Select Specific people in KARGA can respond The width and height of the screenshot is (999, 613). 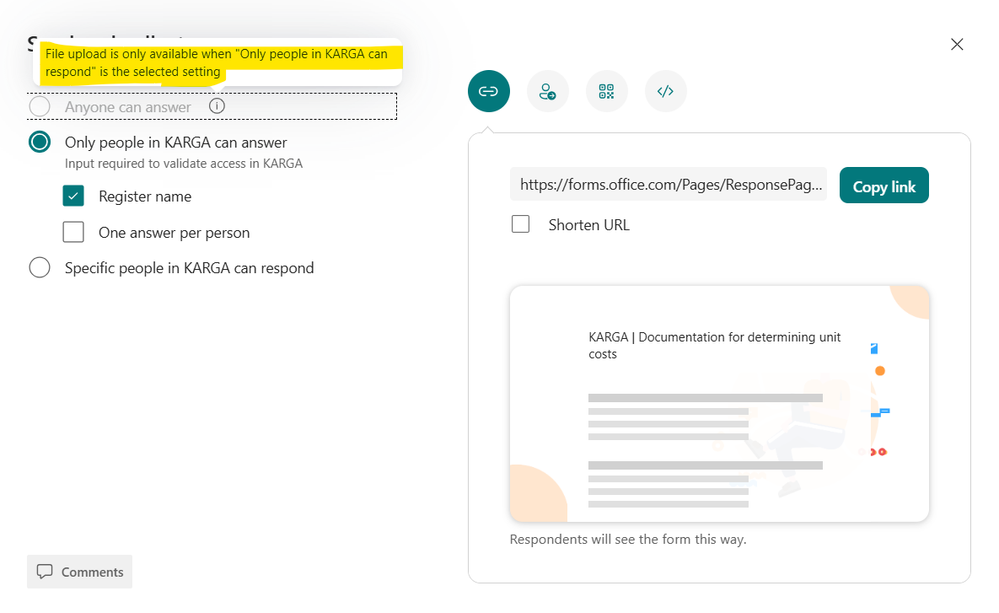point(40,267)
